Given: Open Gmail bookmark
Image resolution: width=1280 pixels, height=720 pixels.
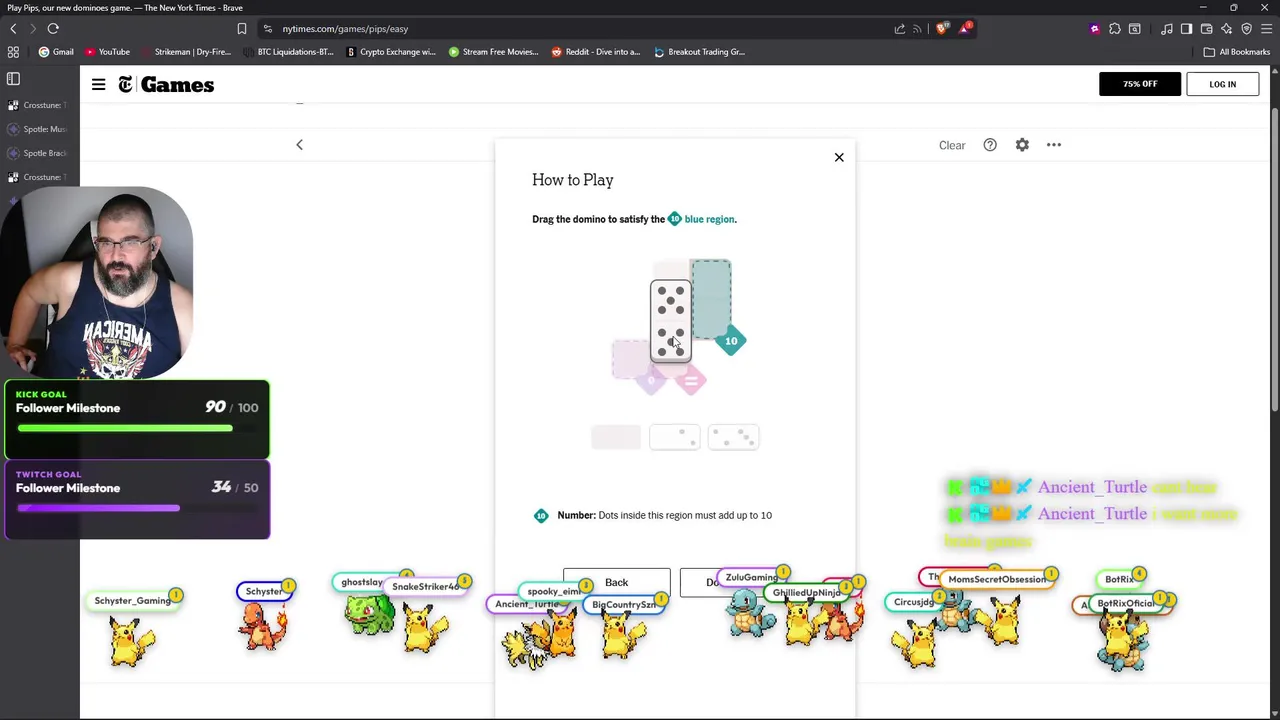Looking at the screenshot, I should pyautogui.click(x=56, y=52).
